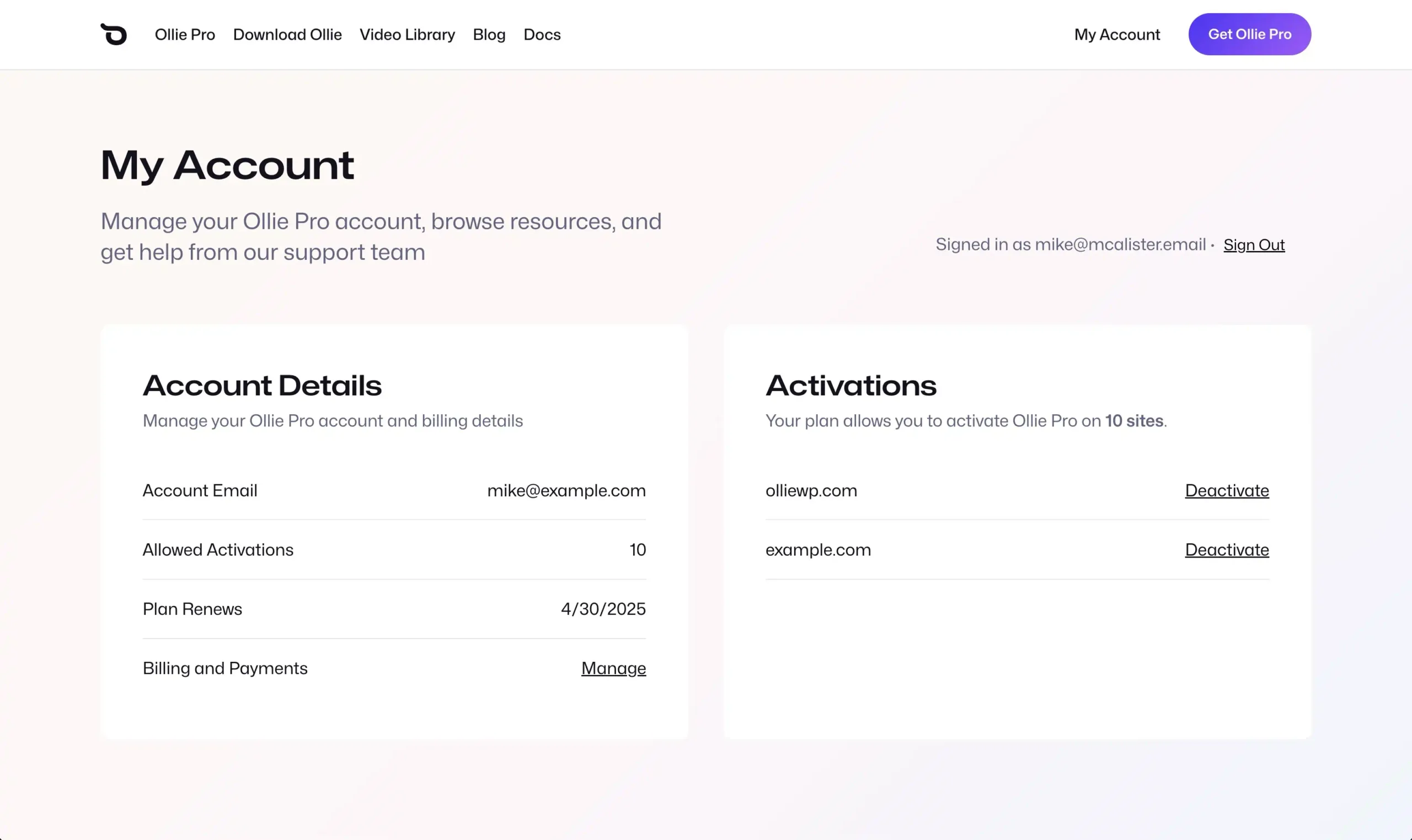Screen dimensions: 1412x840
Task: Go to Download Ollie page
Action: 287,35
